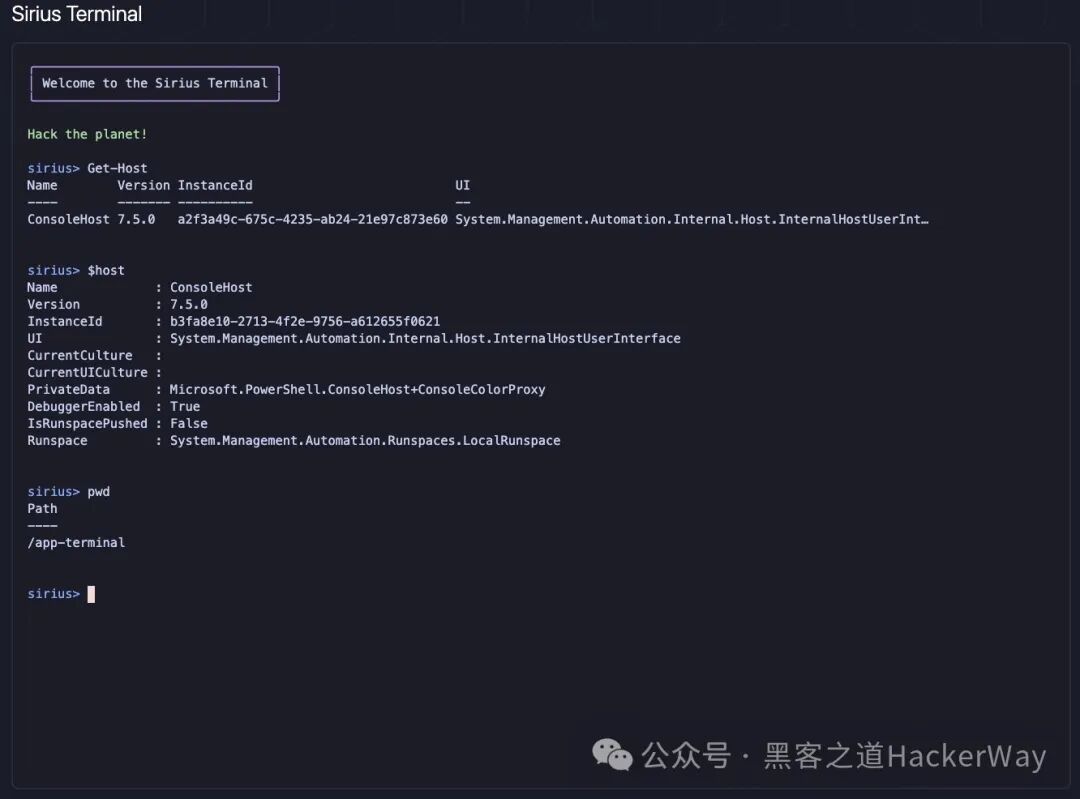Click the 'CurrentUICulture' property label
Image resolution: width=1080 pixels, height=799 pixels.
point(87,373)
